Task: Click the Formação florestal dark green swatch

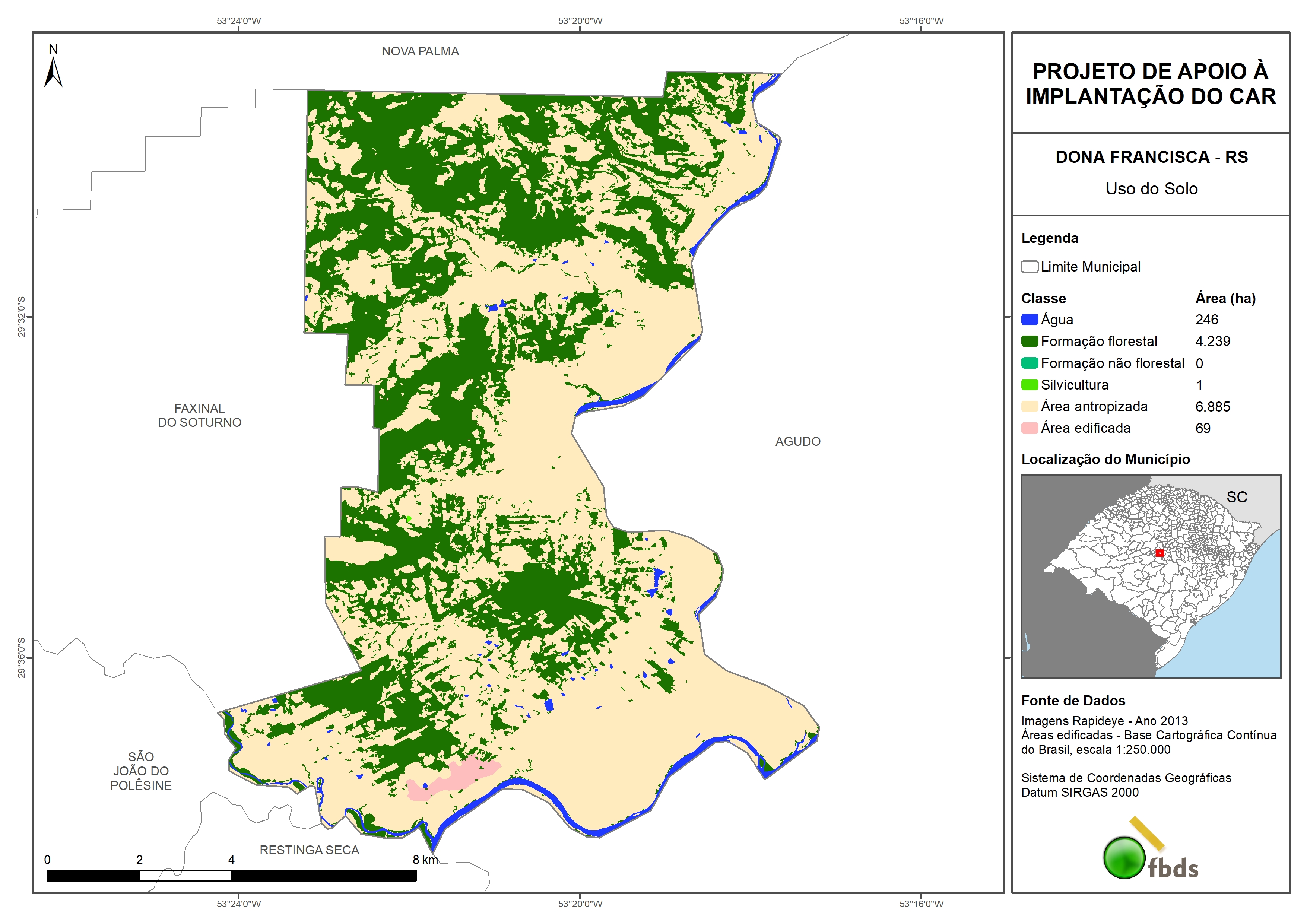Action: click(1029, 342)
